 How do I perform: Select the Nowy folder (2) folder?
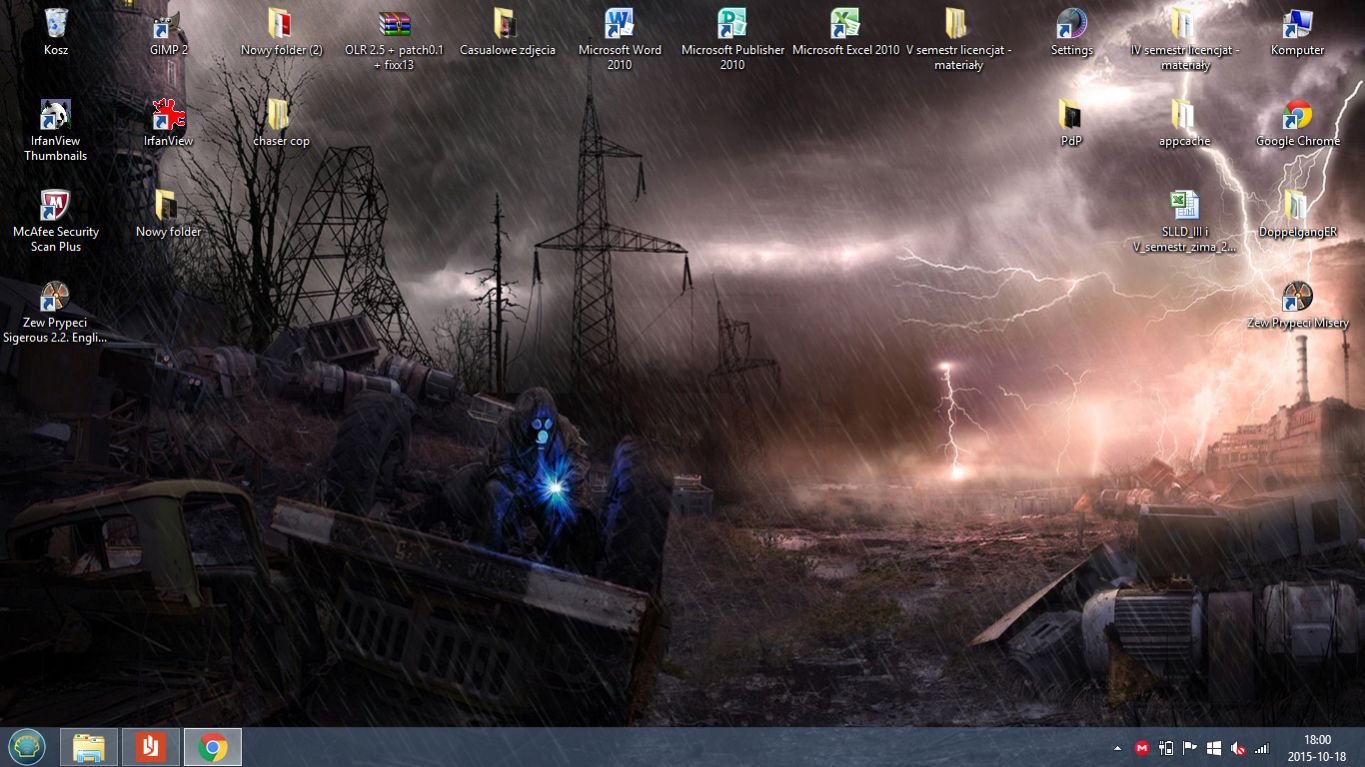click(281, 33)
